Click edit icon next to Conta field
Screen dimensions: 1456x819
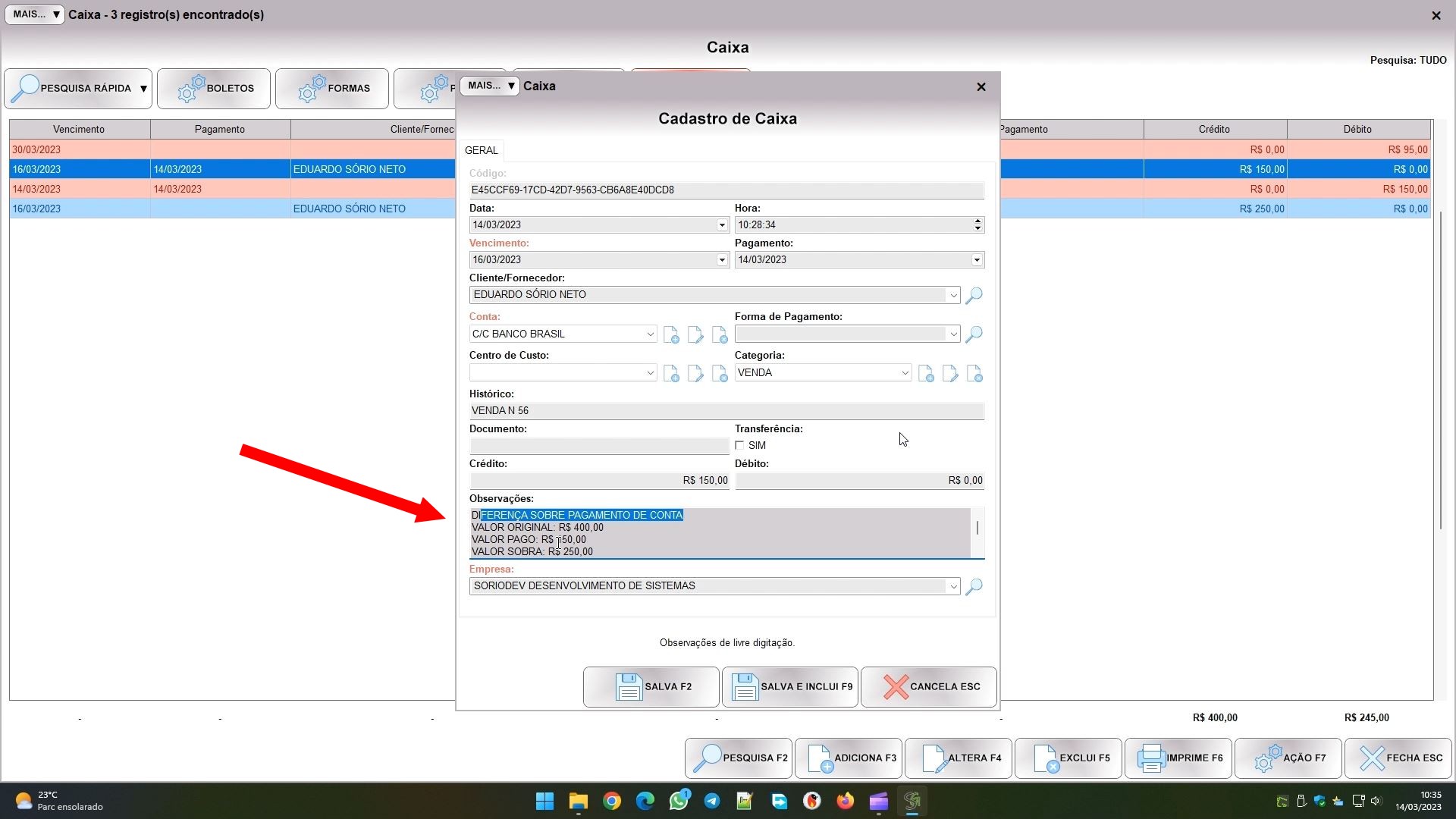coord(695,334)
